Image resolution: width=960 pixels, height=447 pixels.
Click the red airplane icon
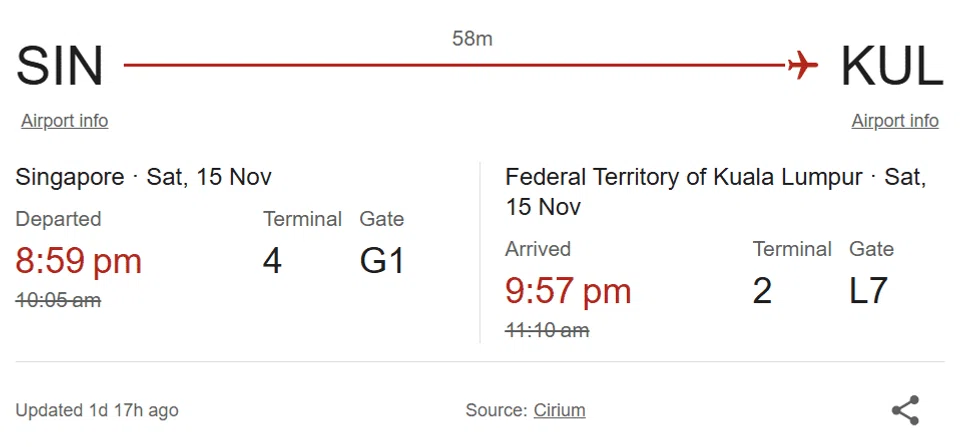[802, 66]
